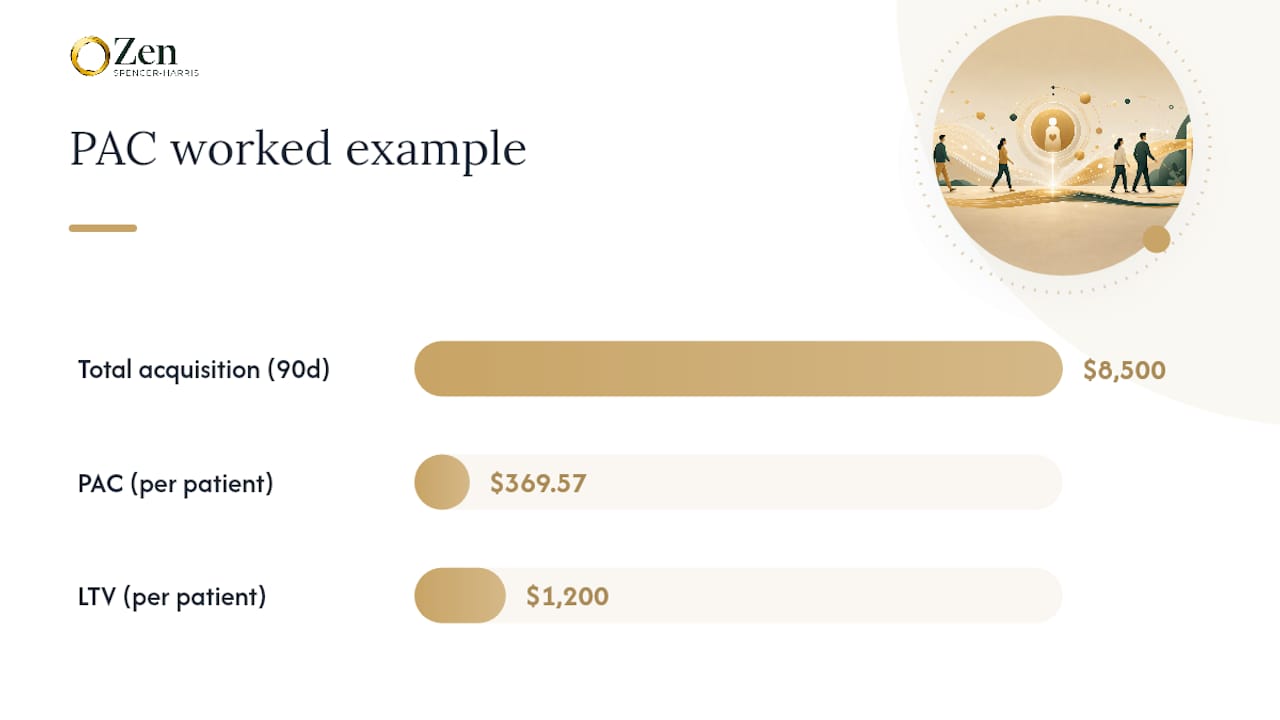The image size is (1280, 720).
Task: Click the LTV bar's gold filled segment
Action: 460,595
